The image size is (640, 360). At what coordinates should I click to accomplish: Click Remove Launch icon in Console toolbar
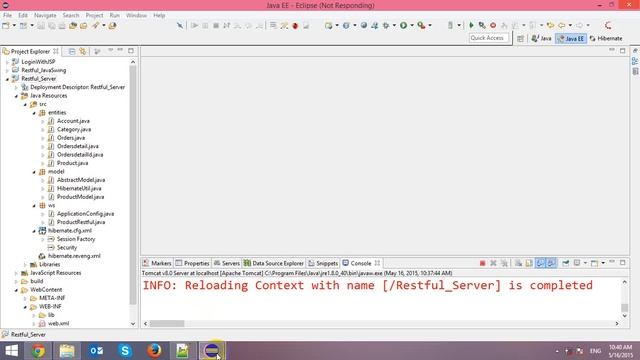[x=493, y=263]
